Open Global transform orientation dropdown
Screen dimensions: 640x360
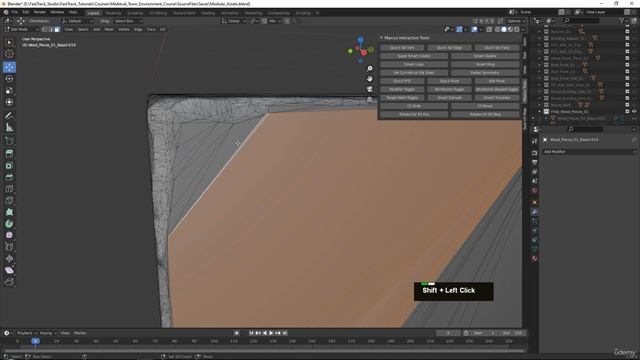[x=234, y=21]
